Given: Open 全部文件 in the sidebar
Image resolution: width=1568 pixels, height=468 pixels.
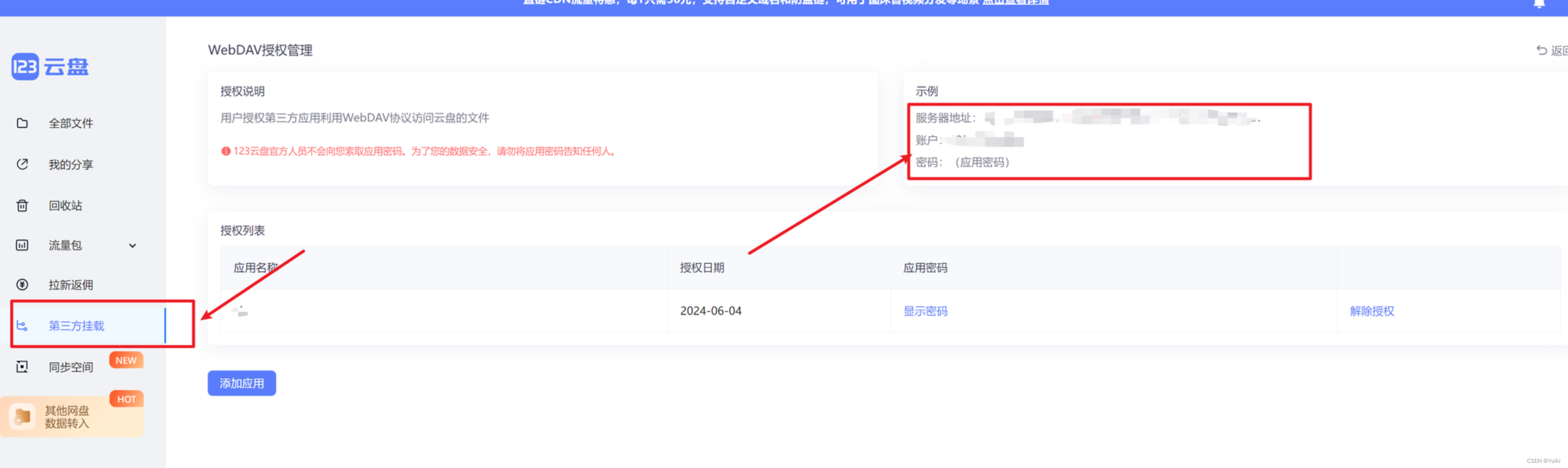Looking at the screenshot, I should point(71,123).
